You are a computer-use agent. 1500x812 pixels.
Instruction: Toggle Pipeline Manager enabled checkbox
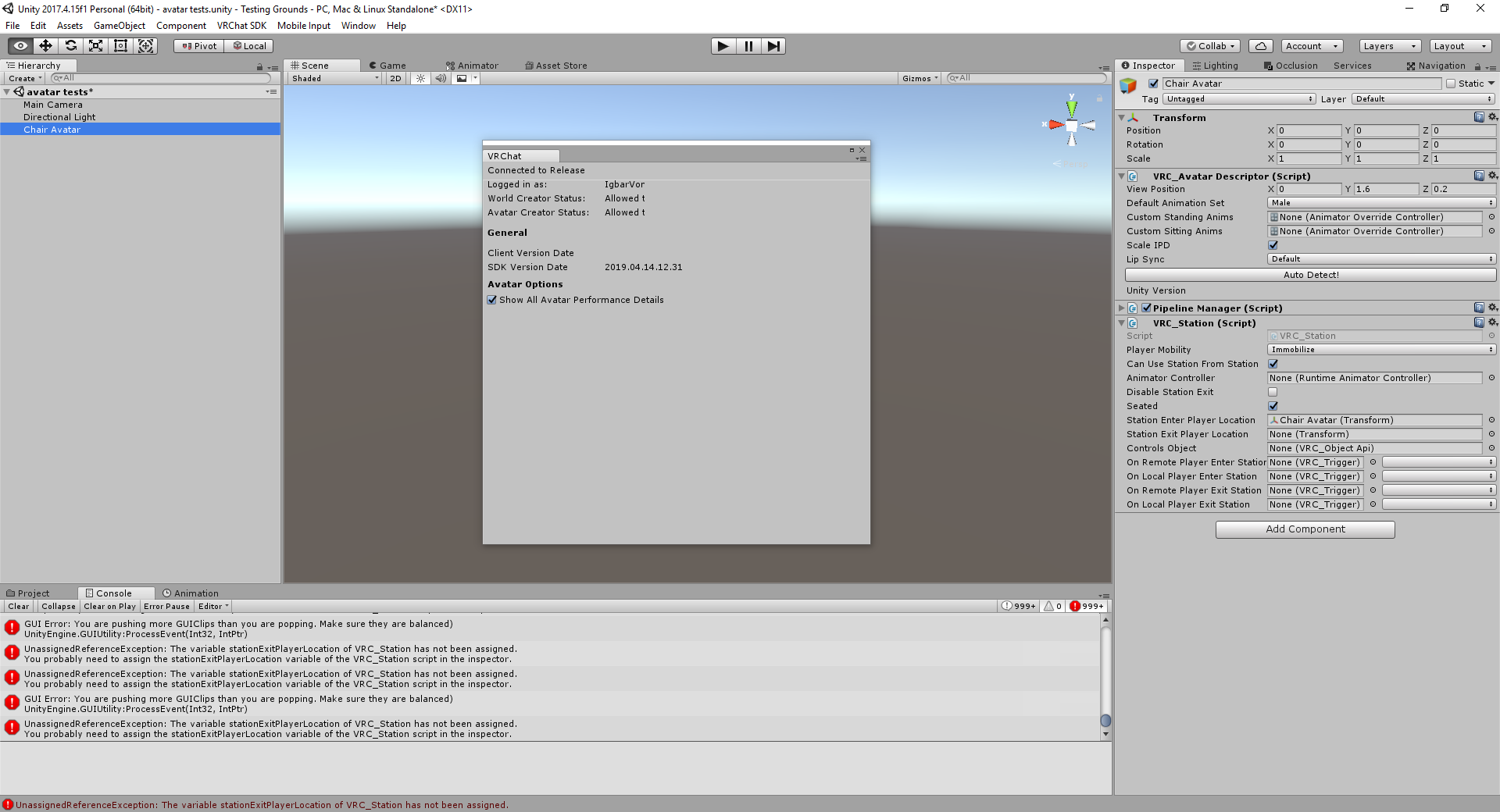[1146, 308]
